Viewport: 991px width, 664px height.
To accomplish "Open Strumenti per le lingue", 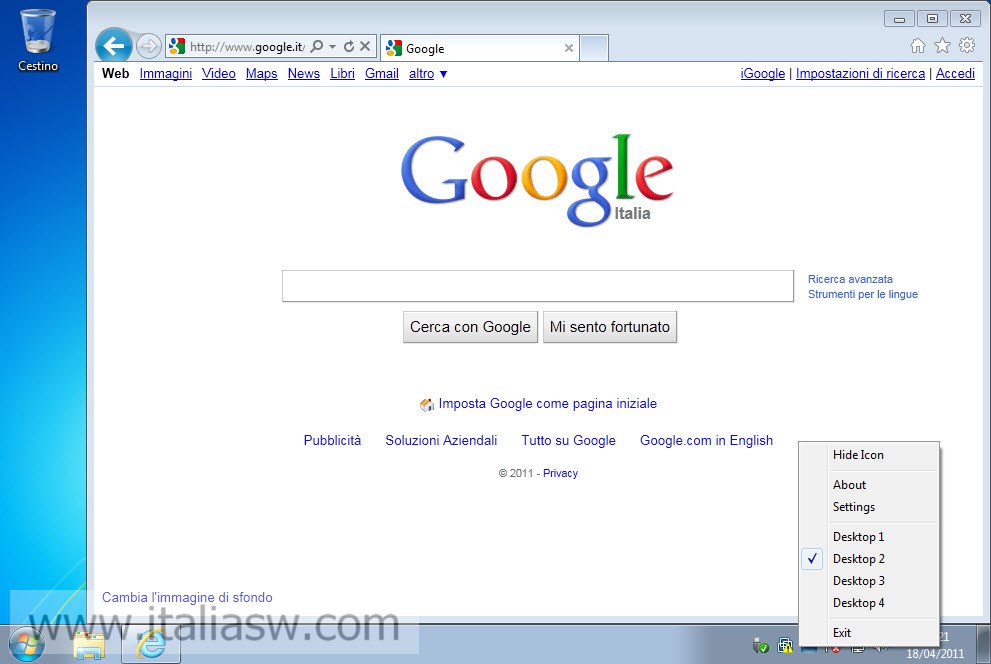I will point(863,294).
